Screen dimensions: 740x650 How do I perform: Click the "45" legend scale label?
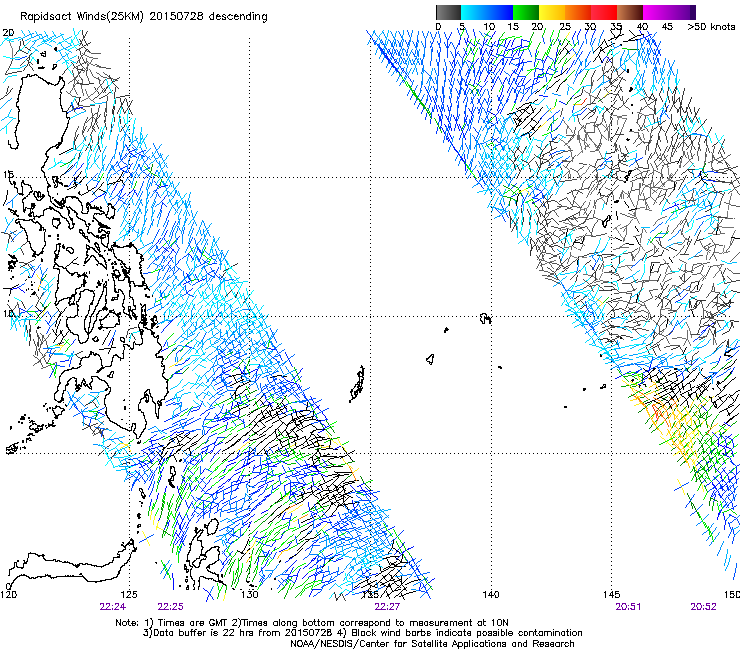point(667,27)
